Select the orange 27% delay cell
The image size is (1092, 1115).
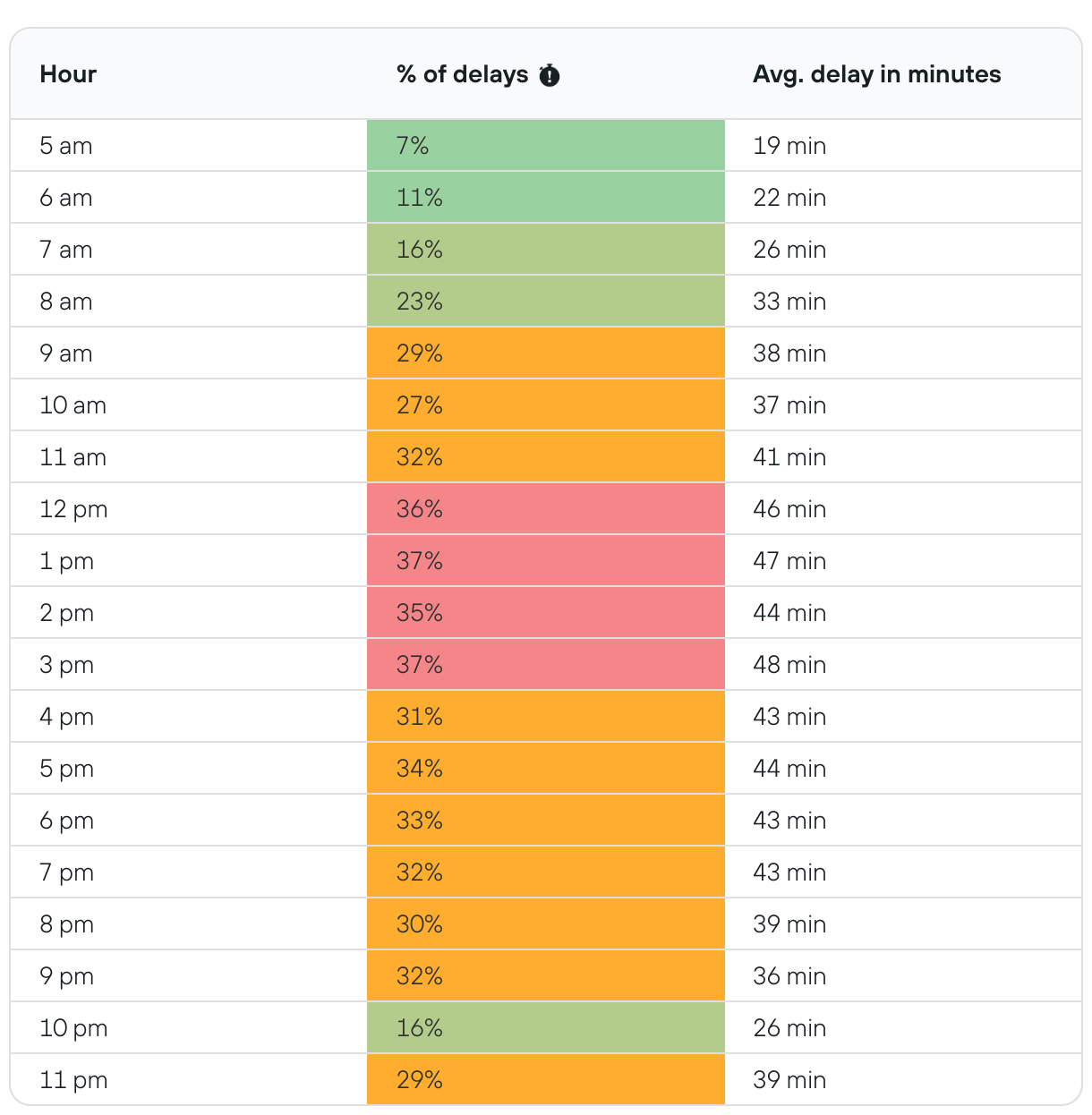(545, 405)
